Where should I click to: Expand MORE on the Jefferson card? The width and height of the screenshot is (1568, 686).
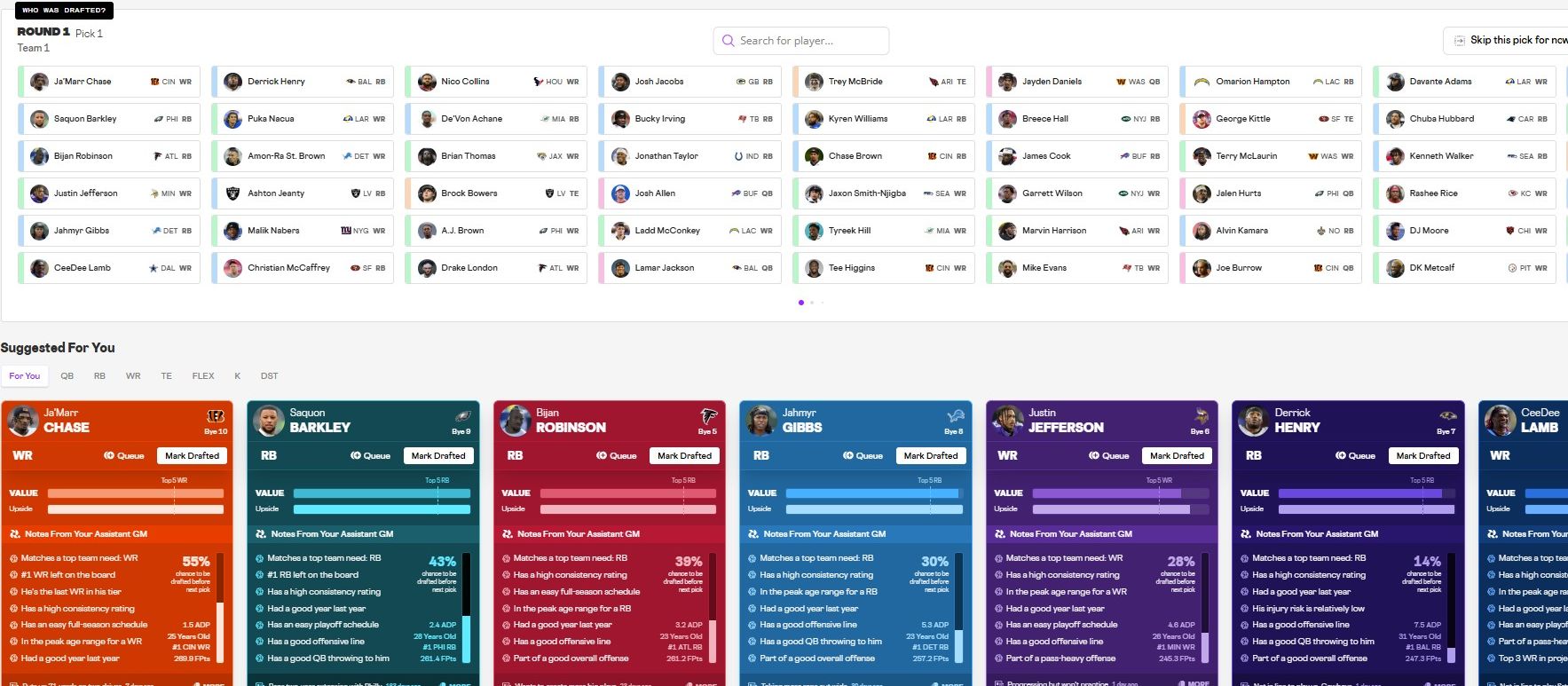coord(1193,683)
